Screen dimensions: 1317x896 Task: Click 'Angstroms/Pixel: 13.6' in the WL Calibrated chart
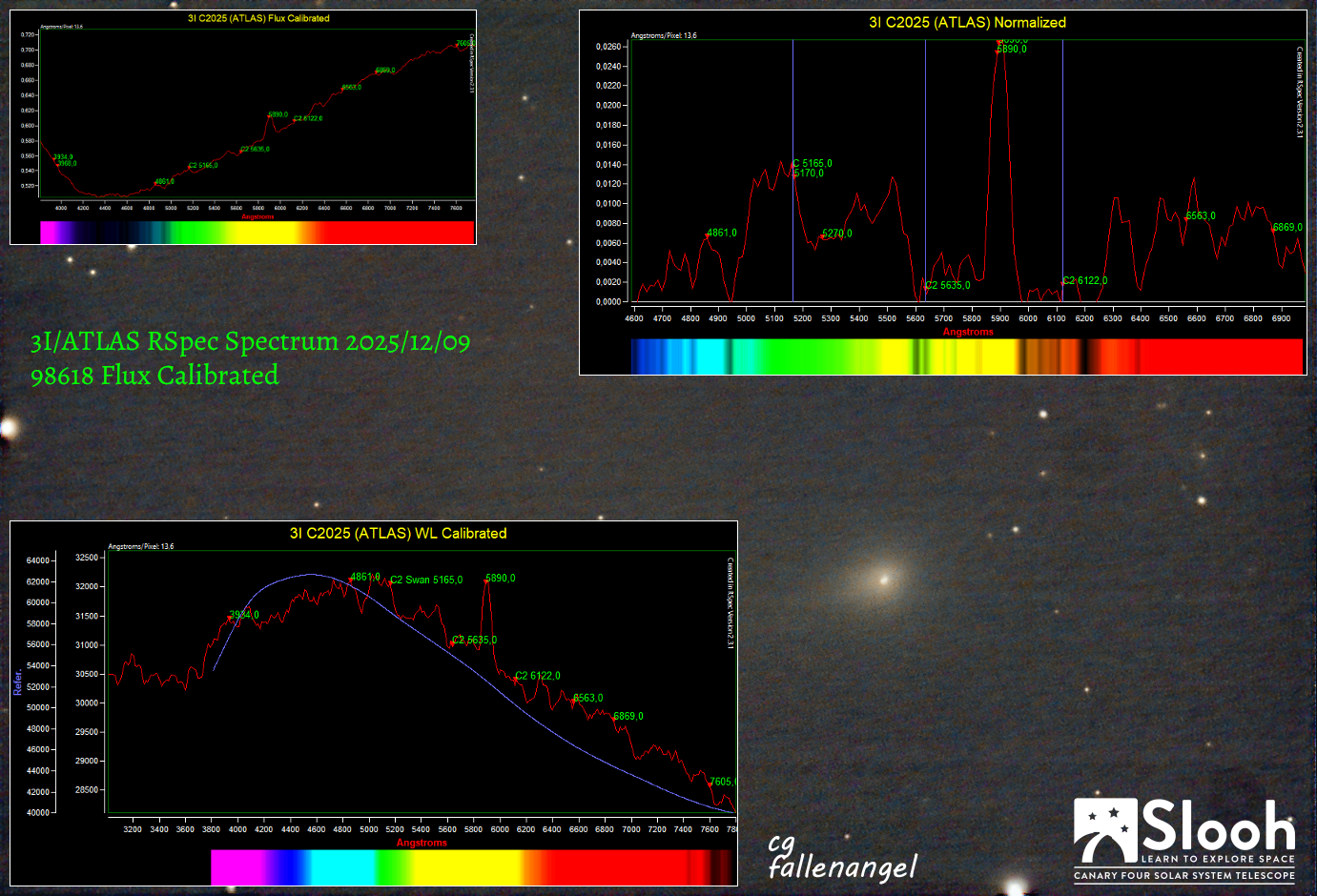141,546
